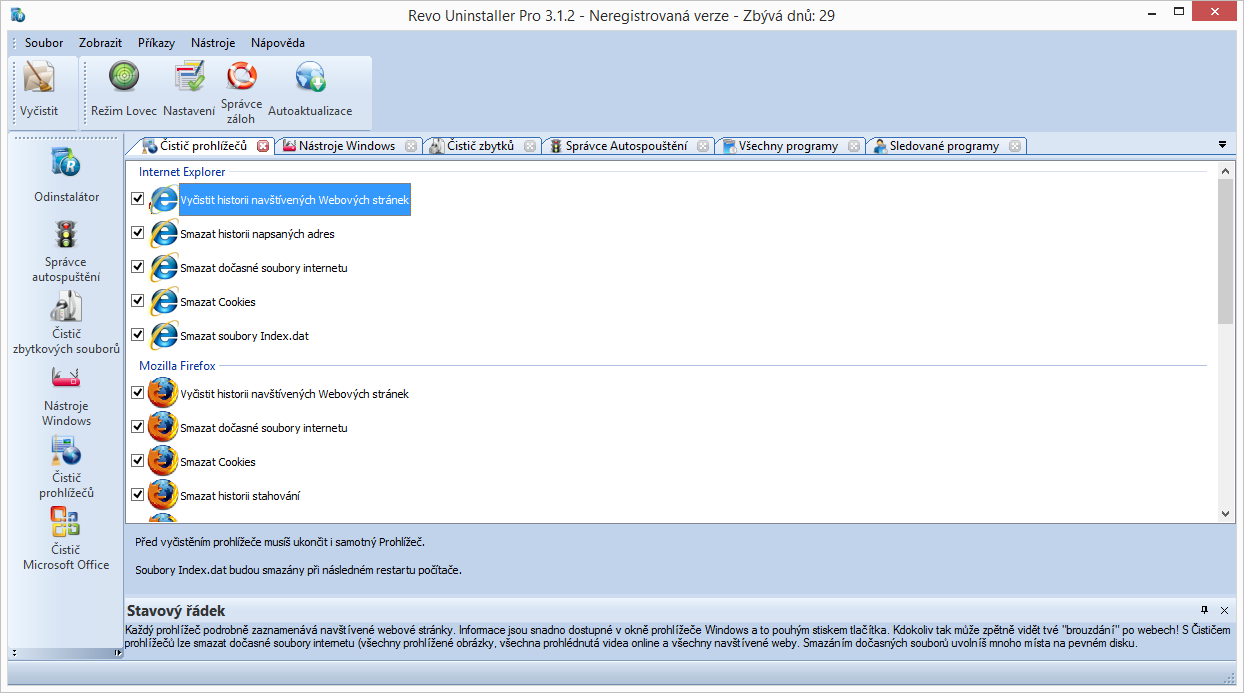Image resolution: width=1244 pixels, height=693 pixels.
Task: Uncheck Smazat historii stahování
Action: (x=138, y=495)
